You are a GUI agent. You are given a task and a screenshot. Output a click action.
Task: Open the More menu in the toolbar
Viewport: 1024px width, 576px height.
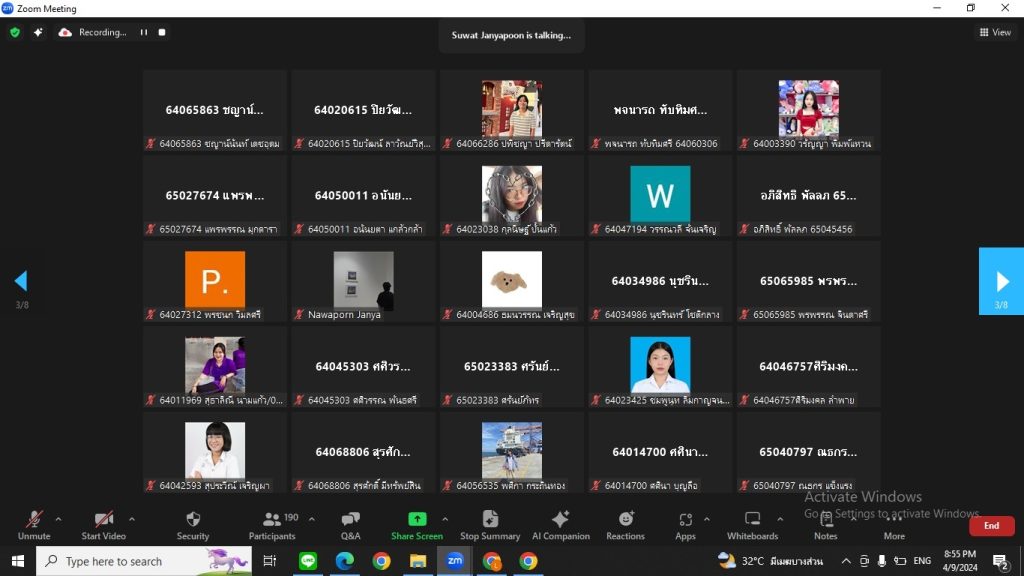pos(894,526)
